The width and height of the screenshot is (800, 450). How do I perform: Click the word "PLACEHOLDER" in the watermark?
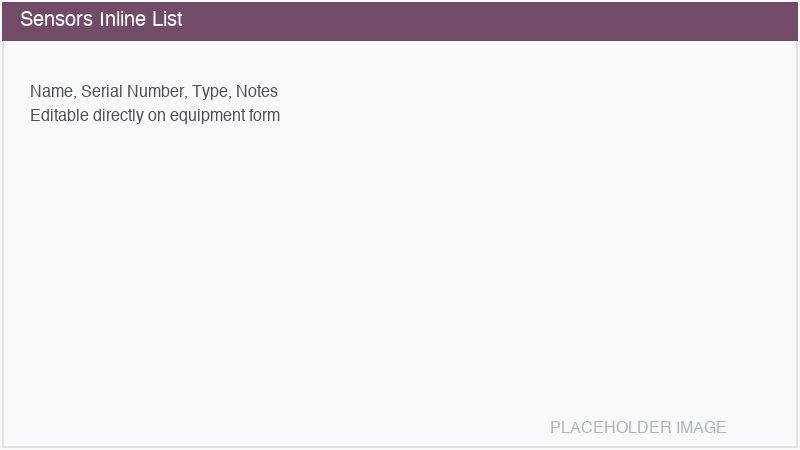(610, 428)
